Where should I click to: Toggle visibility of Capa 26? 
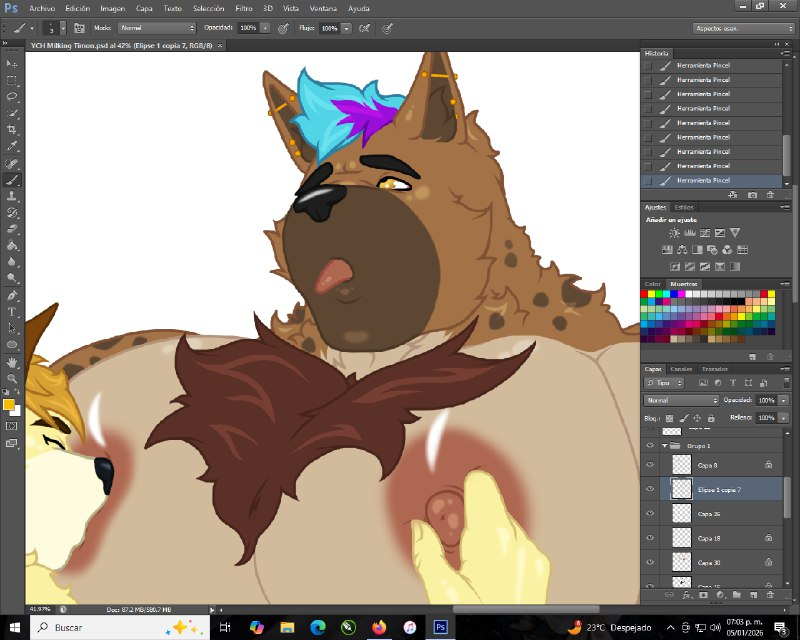[650, 513]
